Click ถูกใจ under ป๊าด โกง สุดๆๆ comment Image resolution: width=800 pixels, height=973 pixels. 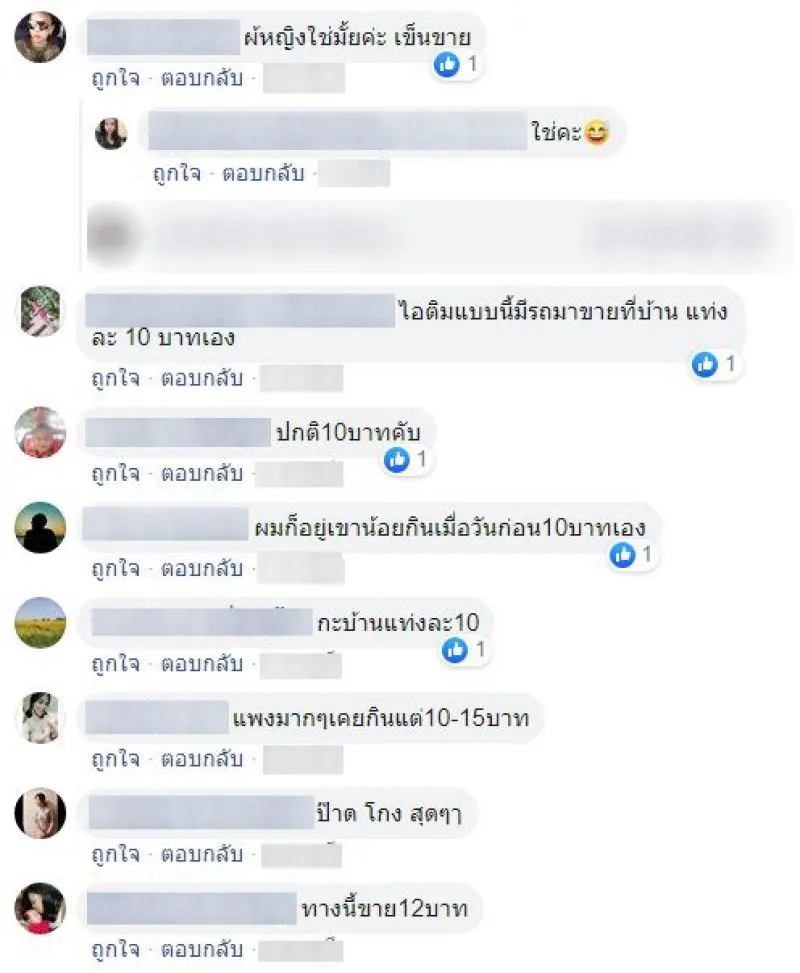pyautogui.click(x=115, y=854)
